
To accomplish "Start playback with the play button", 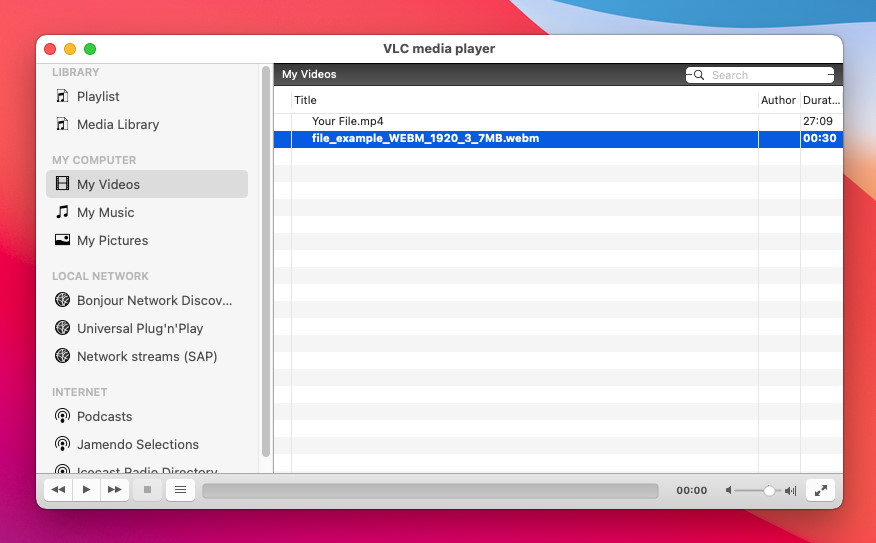I will pos(86,490).
